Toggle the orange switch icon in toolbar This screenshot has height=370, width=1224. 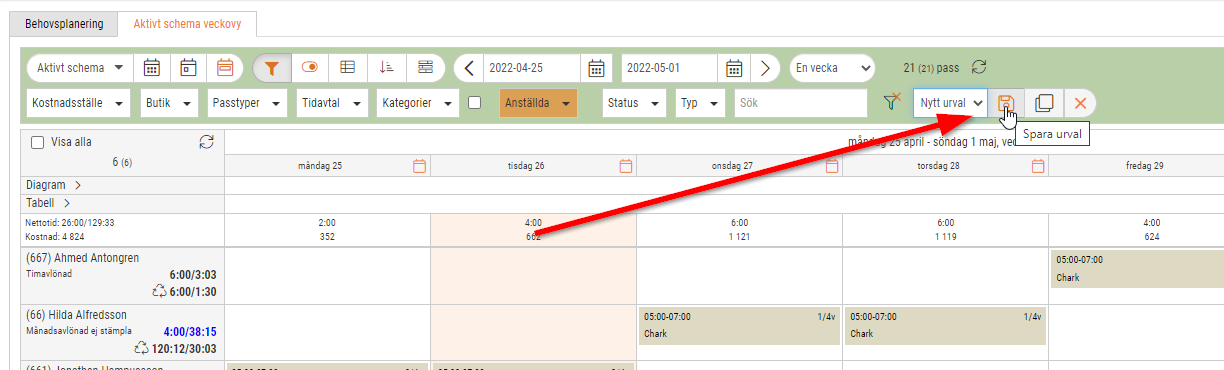coord(310,68)
